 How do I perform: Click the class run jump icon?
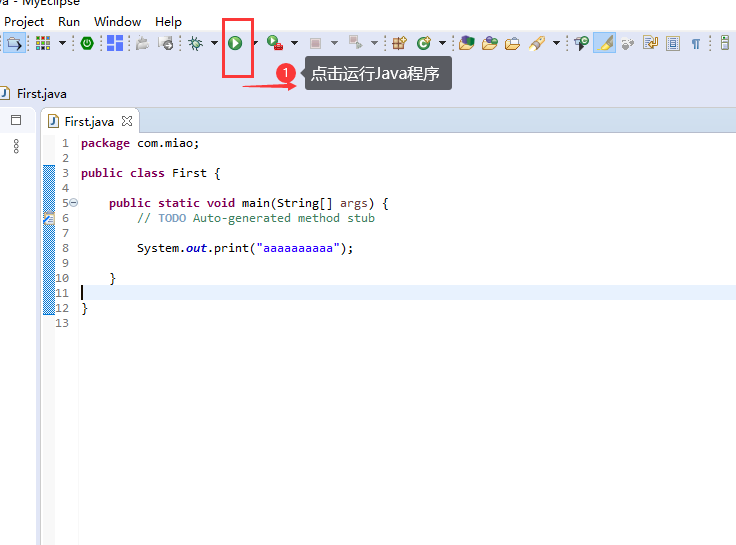coord(582,43)
